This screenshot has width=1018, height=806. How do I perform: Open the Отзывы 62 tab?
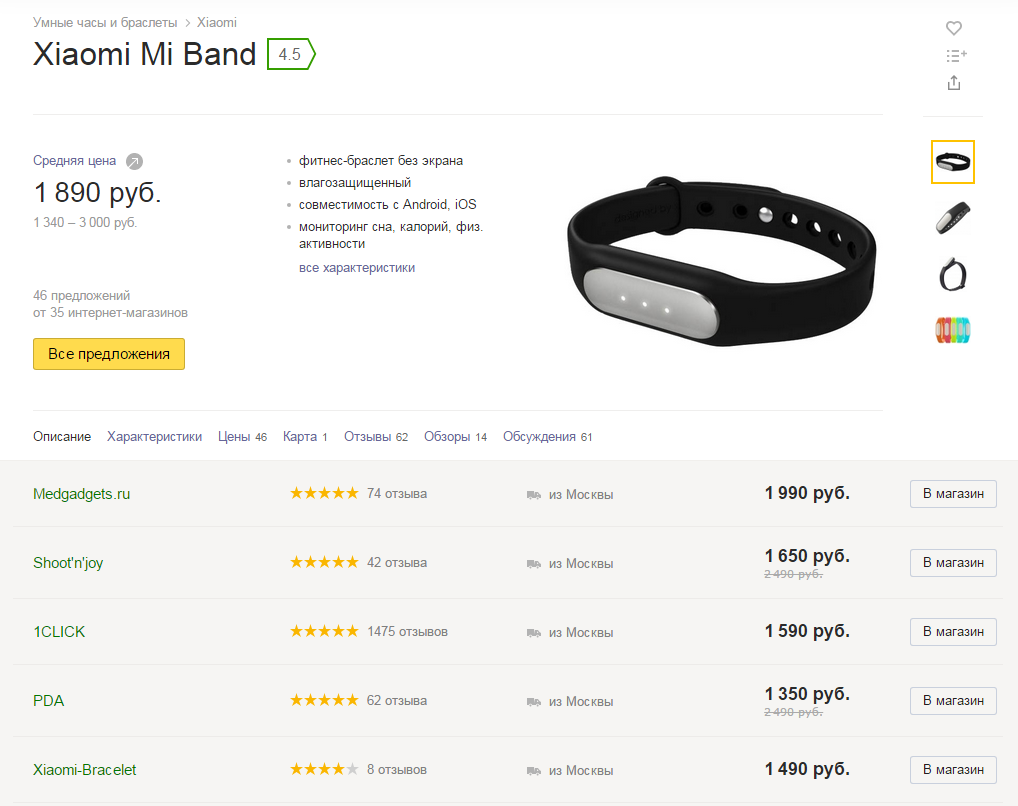(x=376, y=436)
